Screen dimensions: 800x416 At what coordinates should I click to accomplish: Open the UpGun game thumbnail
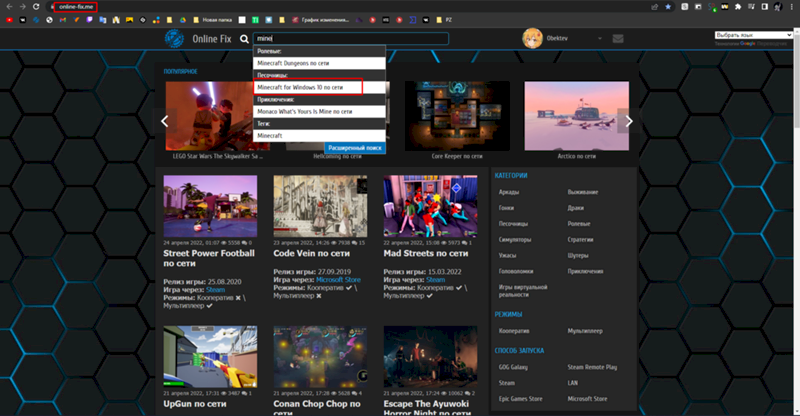click(x=210, y=357)
